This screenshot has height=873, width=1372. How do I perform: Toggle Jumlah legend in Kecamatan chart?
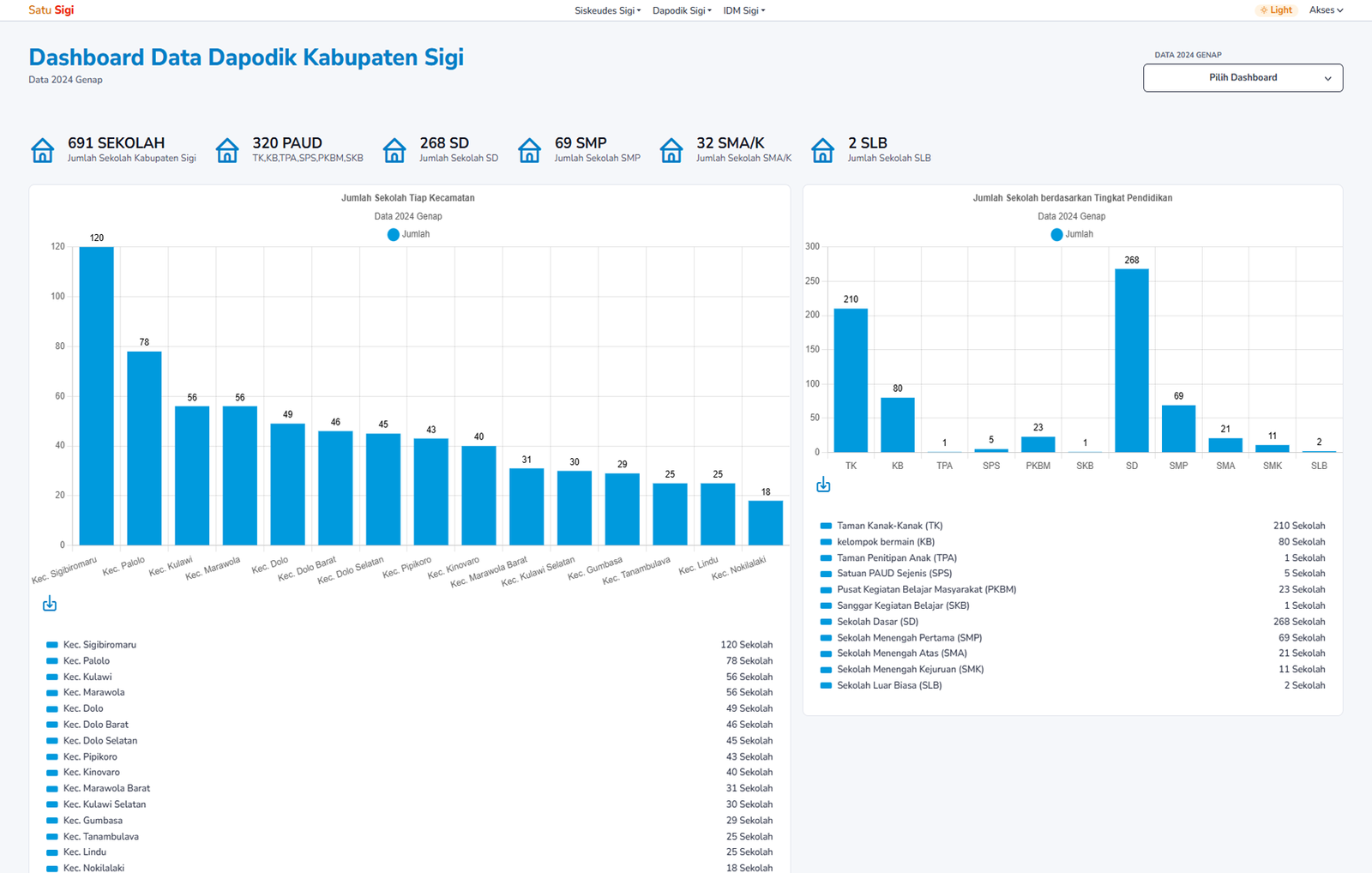point(408,234)
